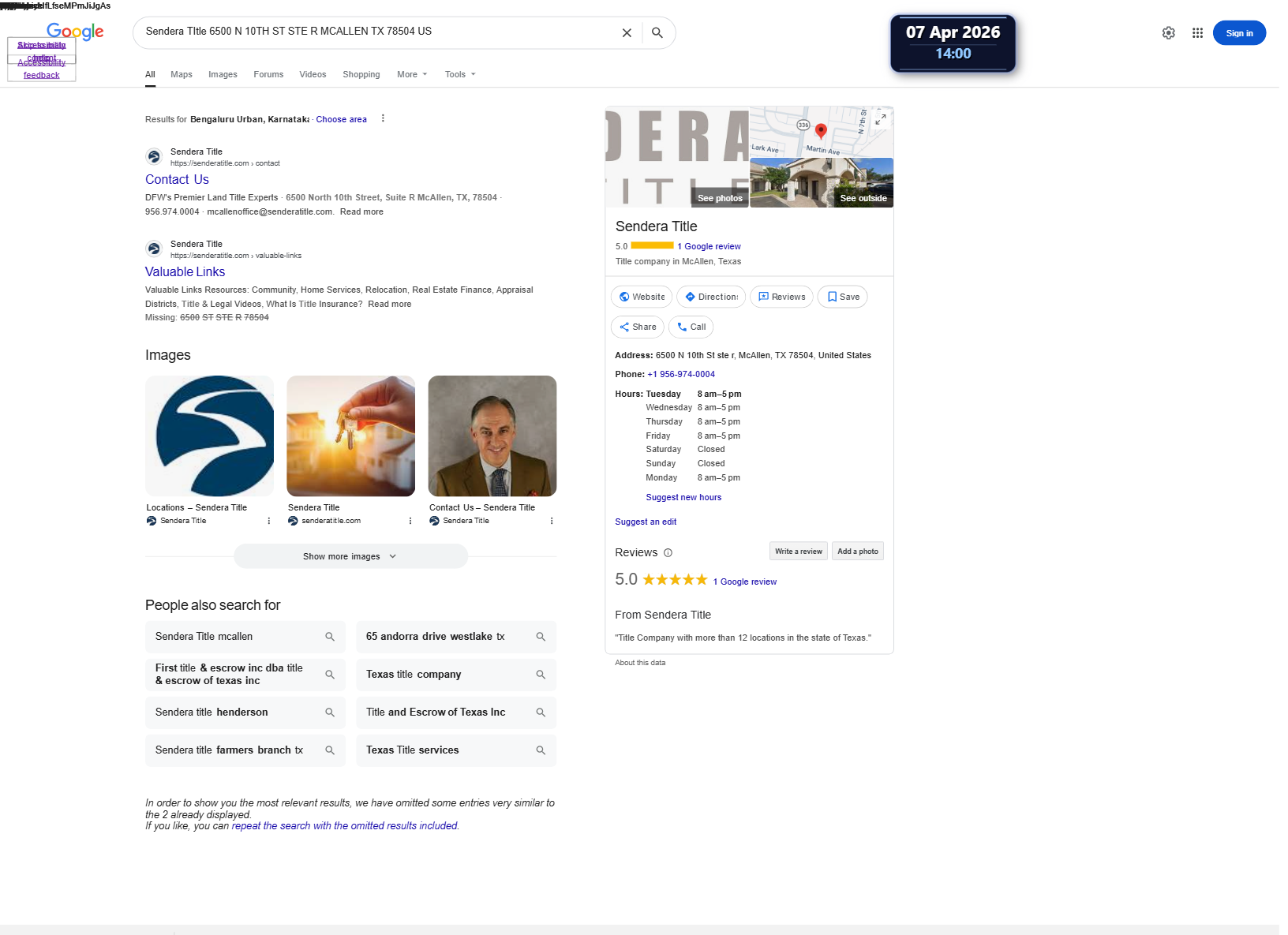Expand Read more in Valuable Links snippet
Image resolution: width=1288 pixels, height=935 pixels.
[389, 304]
